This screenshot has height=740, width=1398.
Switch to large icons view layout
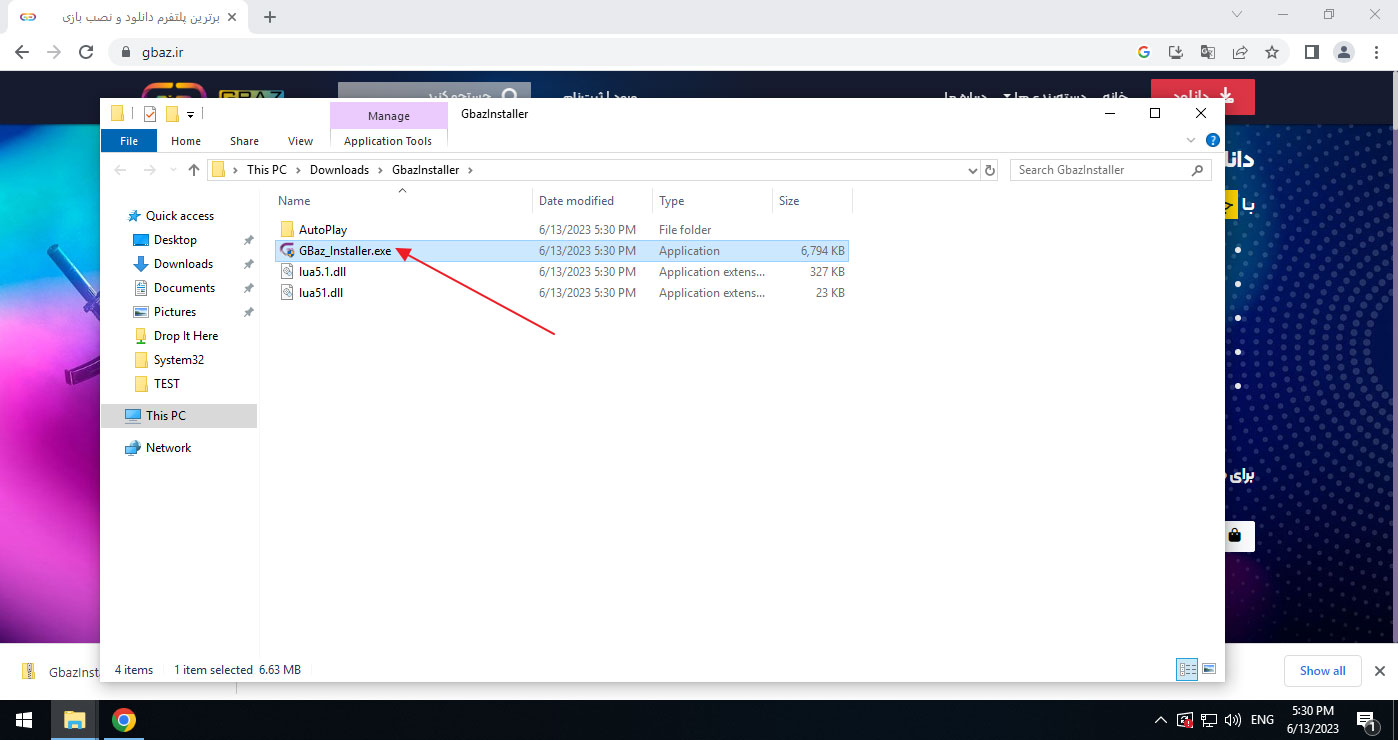tap(1209, 670)
